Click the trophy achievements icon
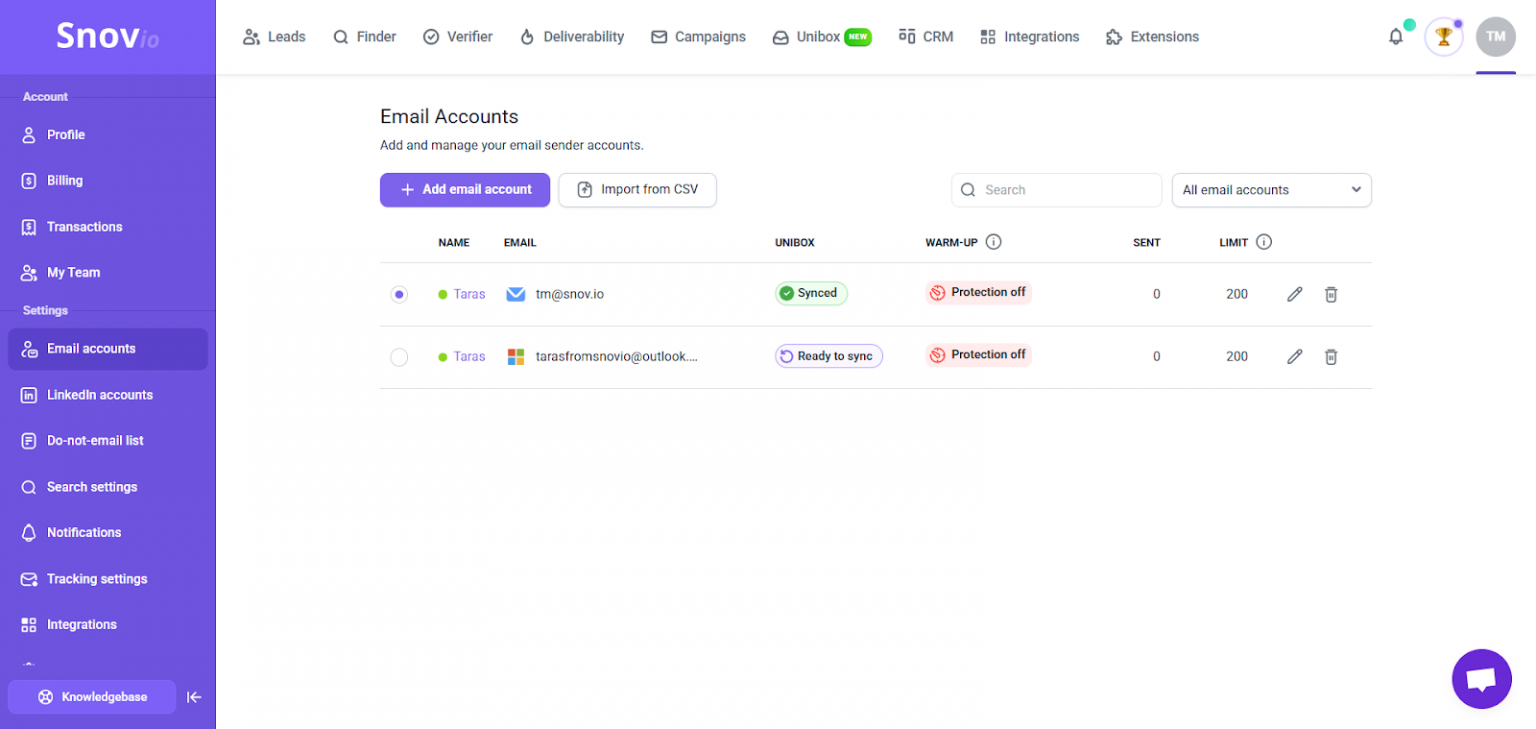Image resolution: width=1536 pixels, height=729 pixels. [1443, 37]
